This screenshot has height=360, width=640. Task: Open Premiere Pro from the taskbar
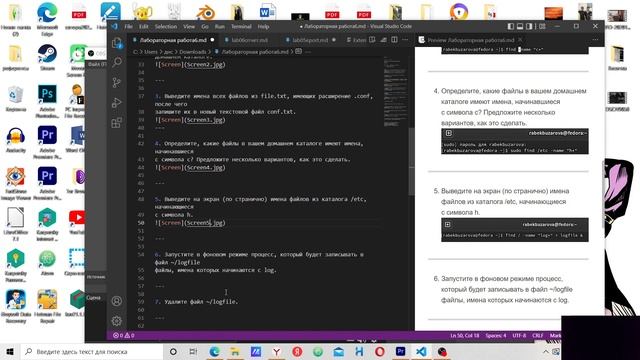400,352
